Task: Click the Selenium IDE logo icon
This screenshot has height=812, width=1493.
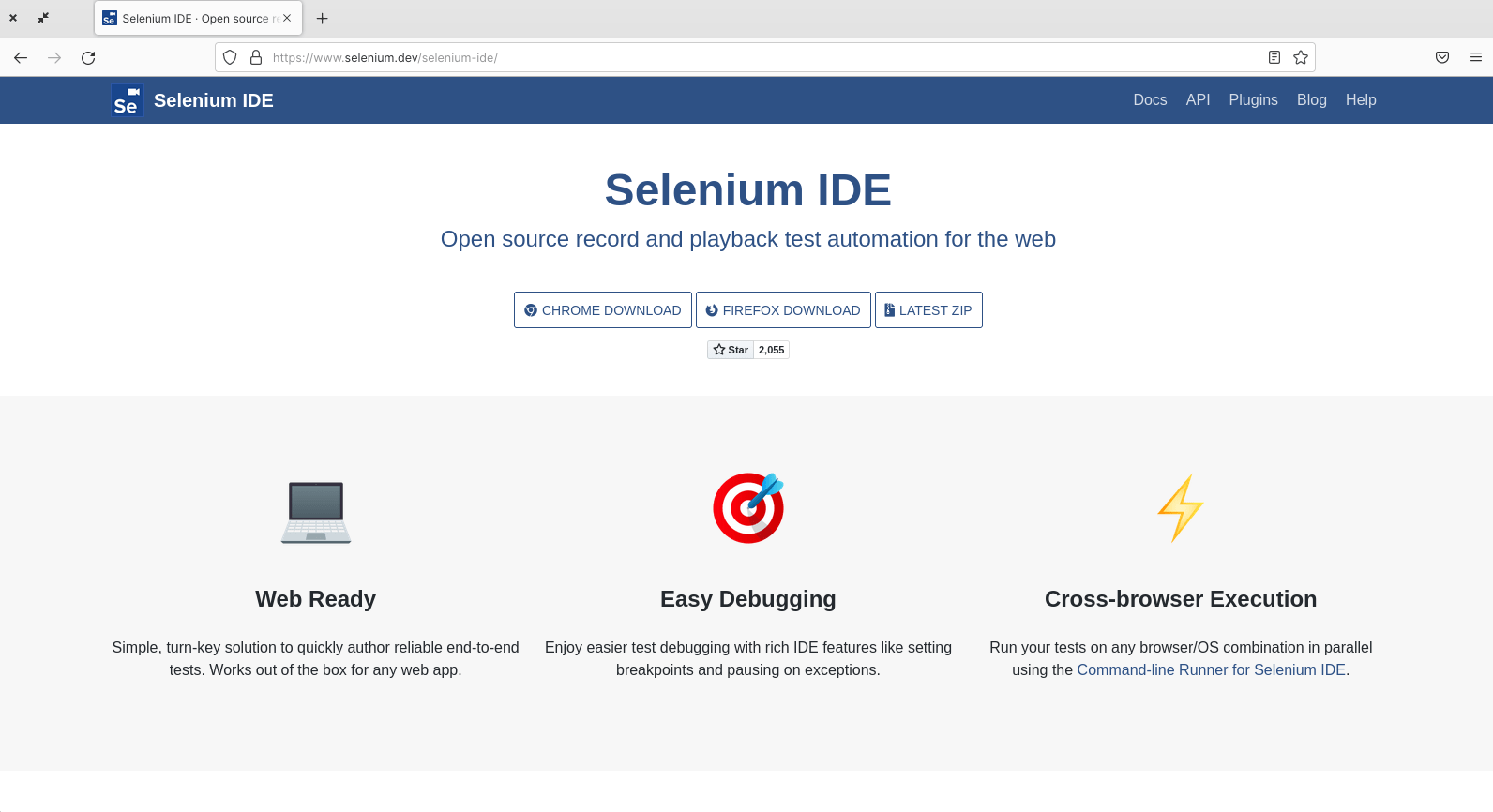Action: [x=127, y=100]
